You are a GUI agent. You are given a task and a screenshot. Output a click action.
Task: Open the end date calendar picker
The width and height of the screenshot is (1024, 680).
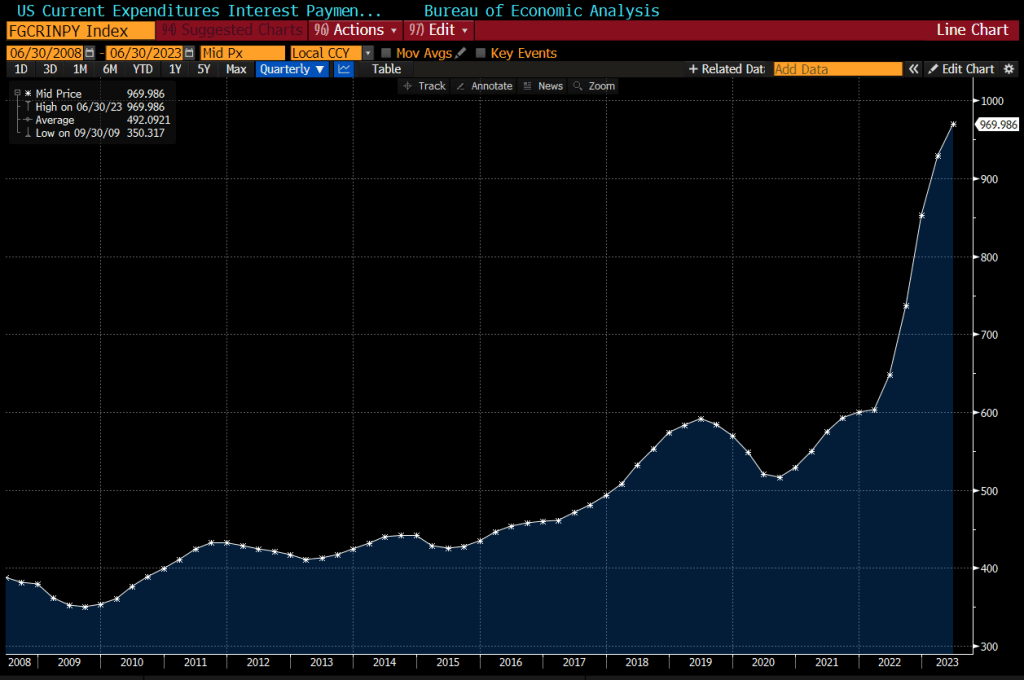(x=191, y=52)
